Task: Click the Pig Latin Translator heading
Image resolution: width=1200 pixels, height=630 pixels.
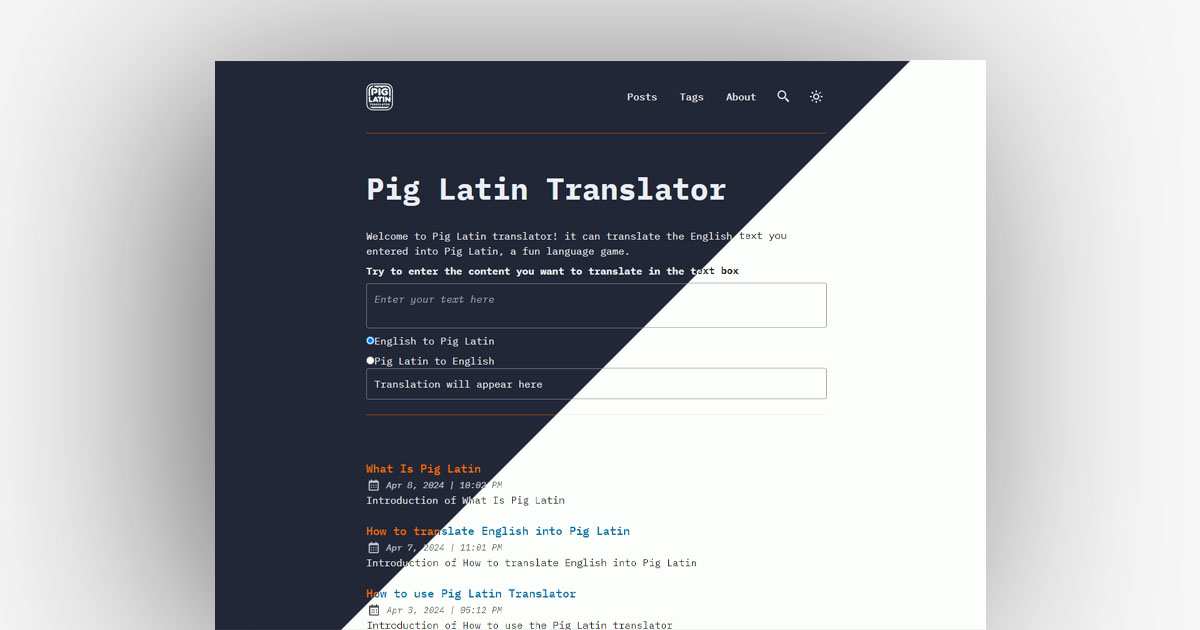Action: tap(545, 189)
